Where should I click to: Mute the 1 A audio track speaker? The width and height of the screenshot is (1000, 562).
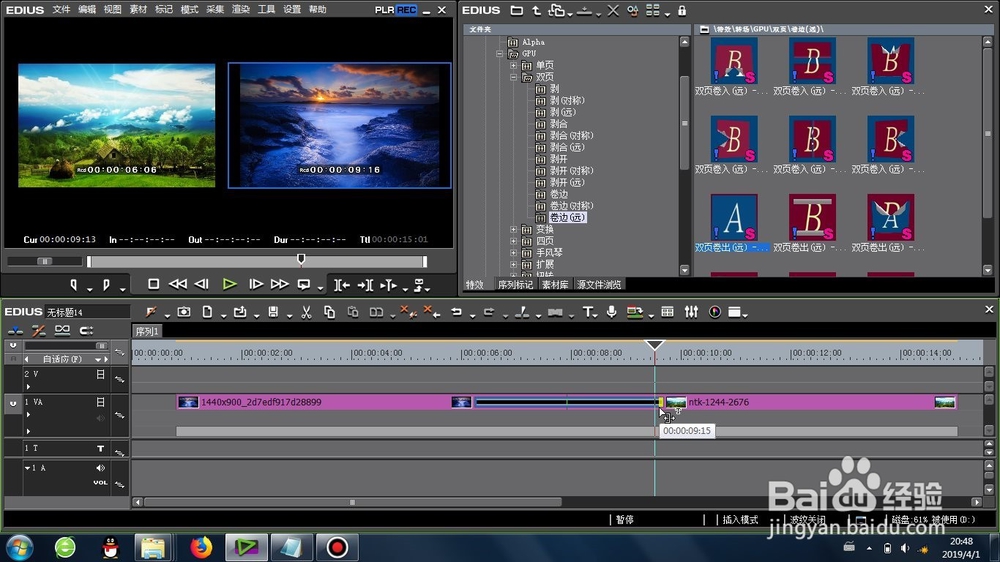pyautogui.click(x=100, y=468)
